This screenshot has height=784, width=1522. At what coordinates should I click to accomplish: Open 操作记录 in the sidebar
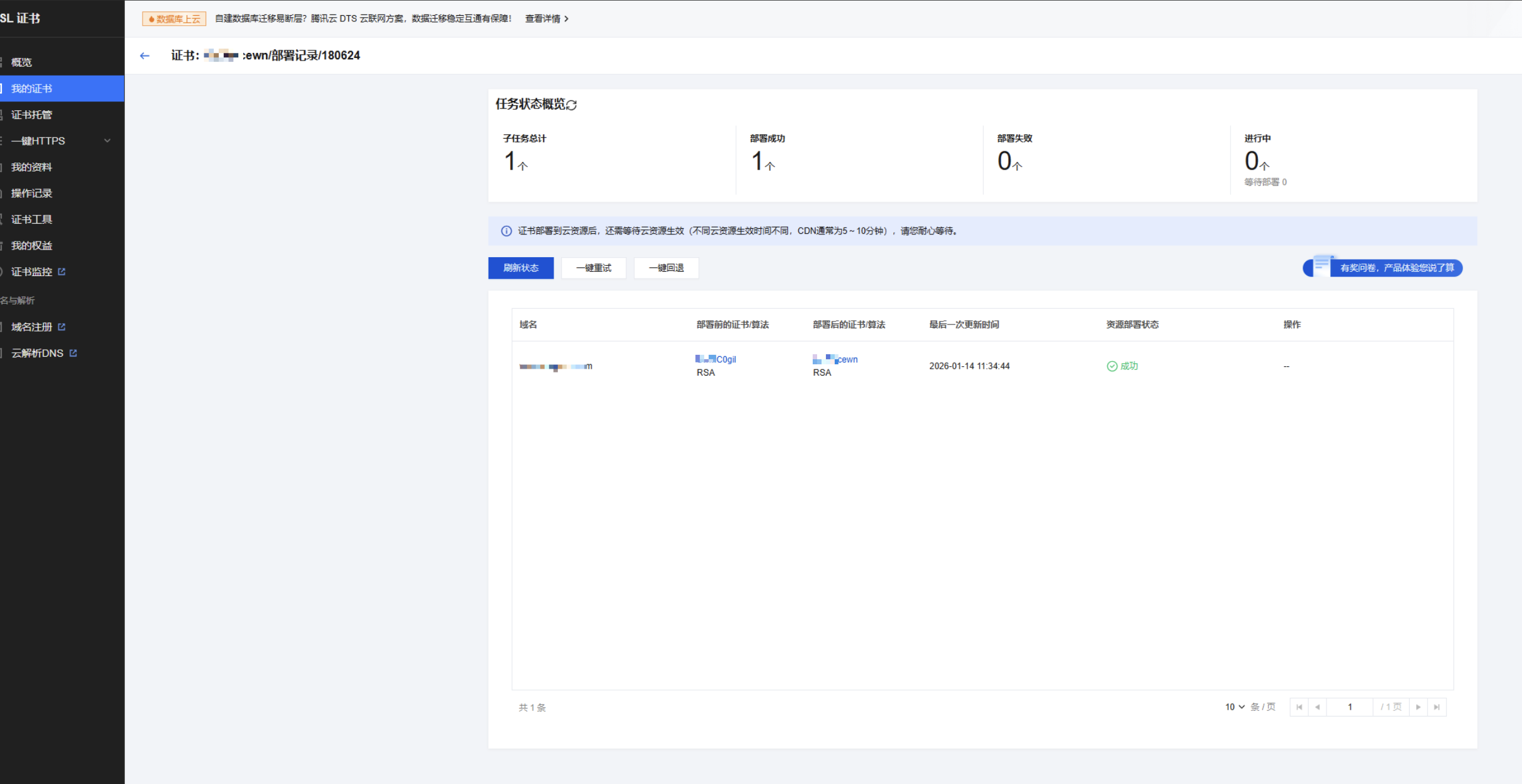(x=32, y=193)
